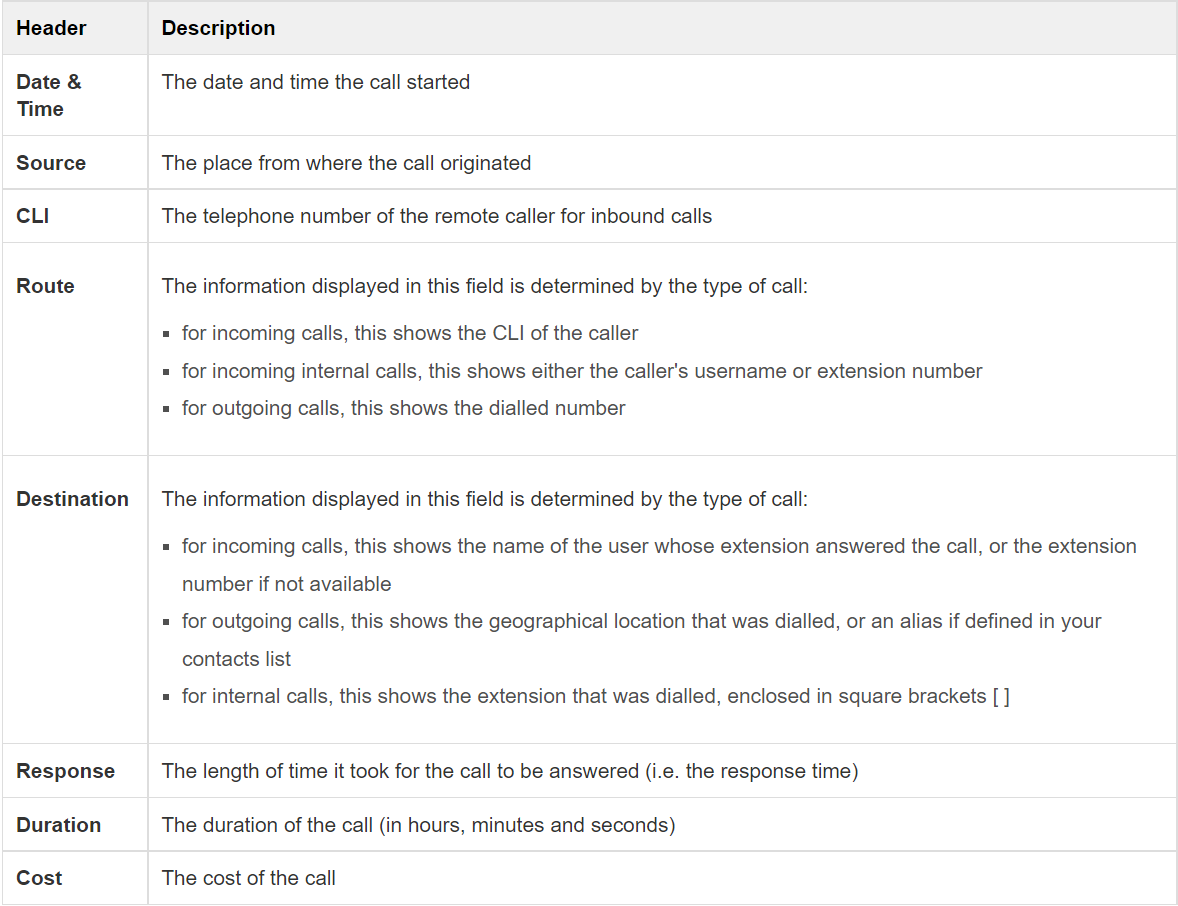Select the Duration row label
This screenshot has height=906, width=1178.
point(58,825)
